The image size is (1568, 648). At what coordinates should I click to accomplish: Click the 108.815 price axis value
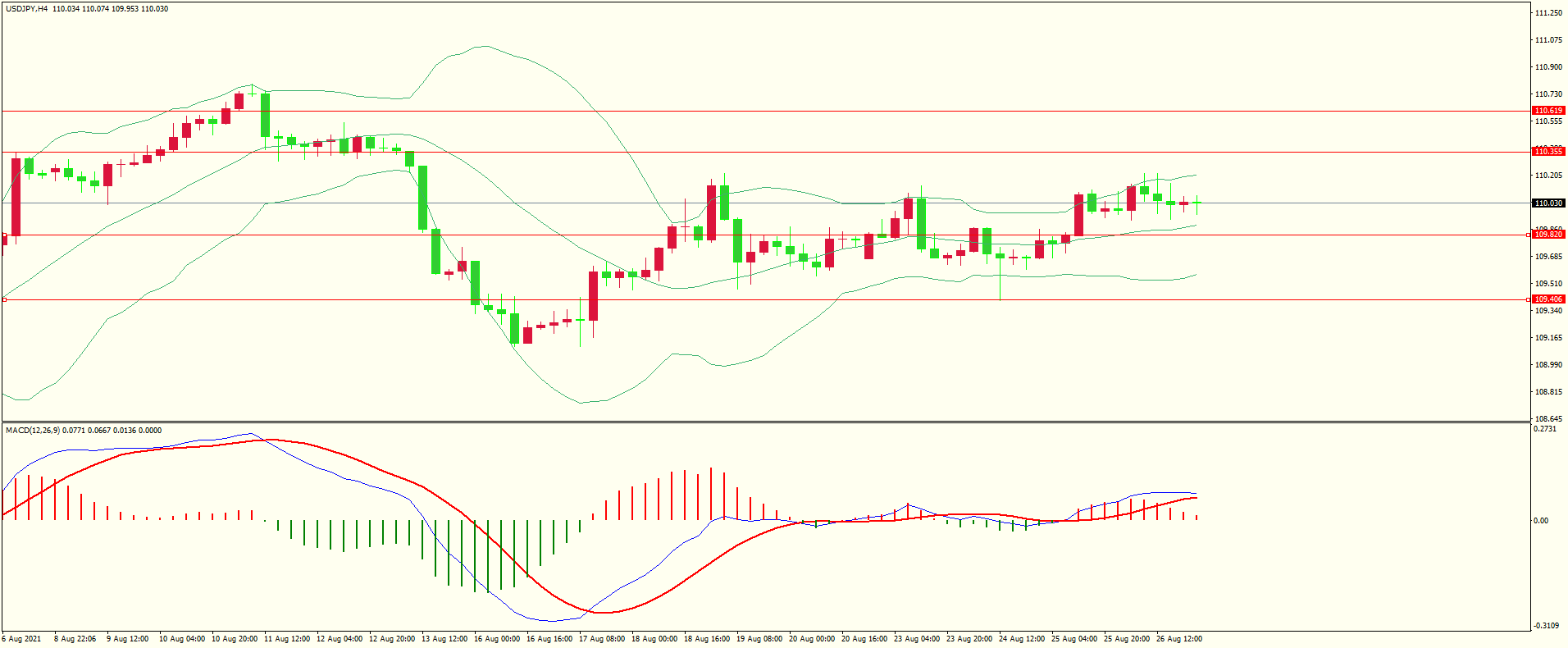tap(1548, 392)
